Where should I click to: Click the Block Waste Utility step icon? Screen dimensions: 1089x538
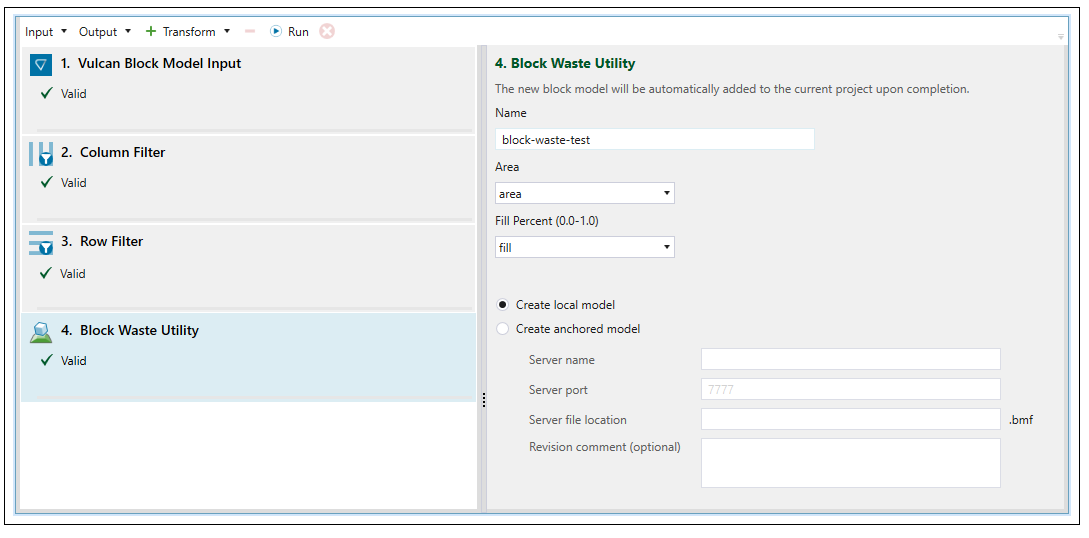(x=41, y=332)
